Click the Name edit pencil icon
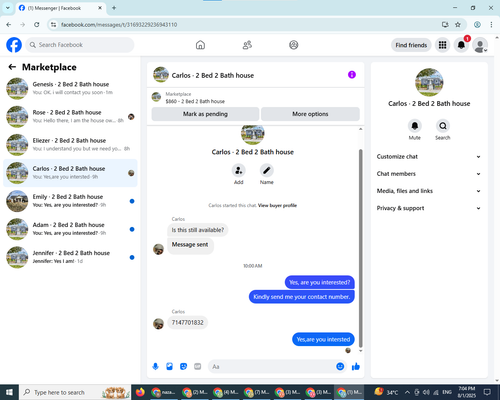This screenshot has width=500, height=400. (x=267, y=170)
